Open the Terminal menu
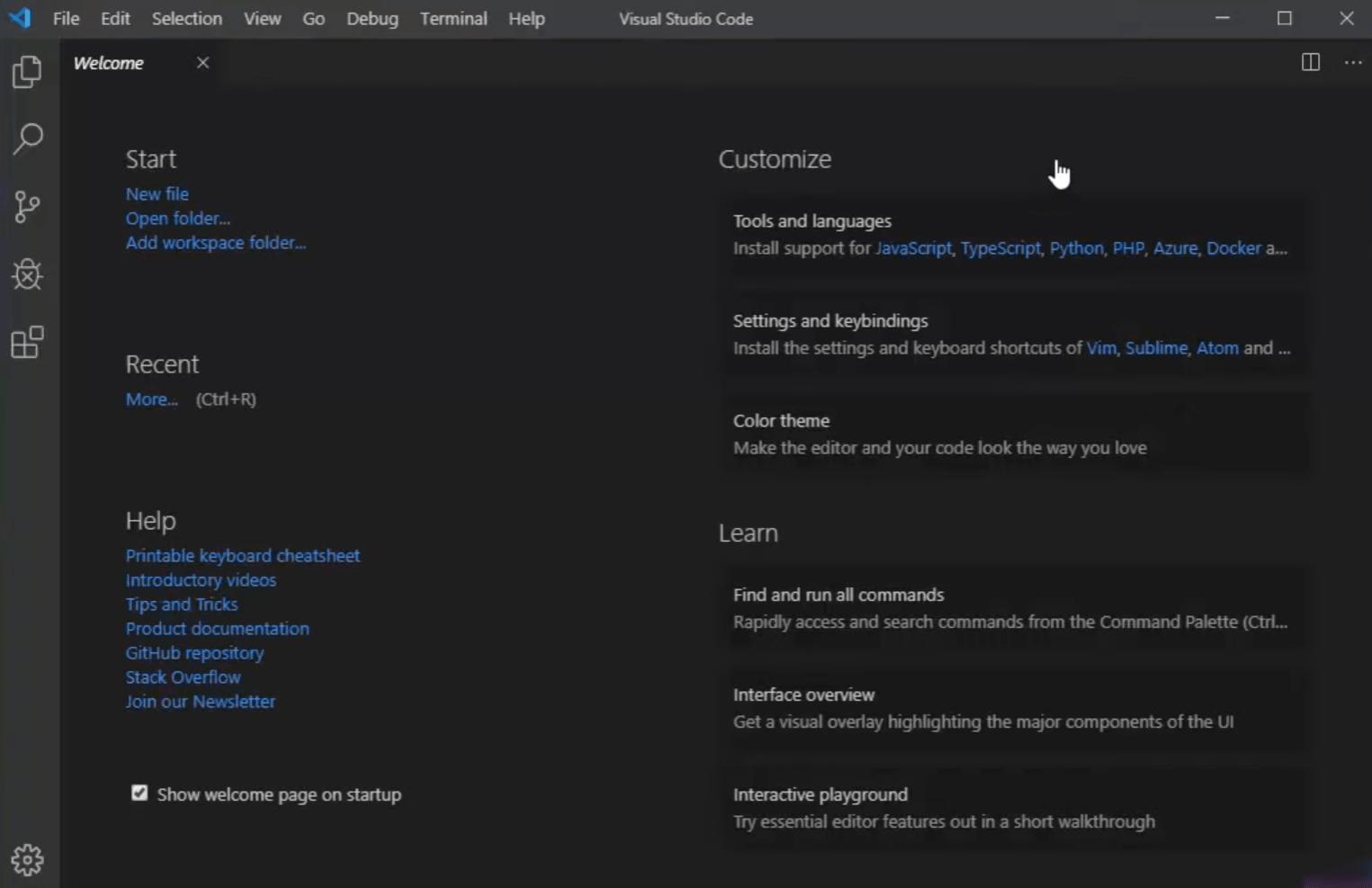 tap(453, 18)
